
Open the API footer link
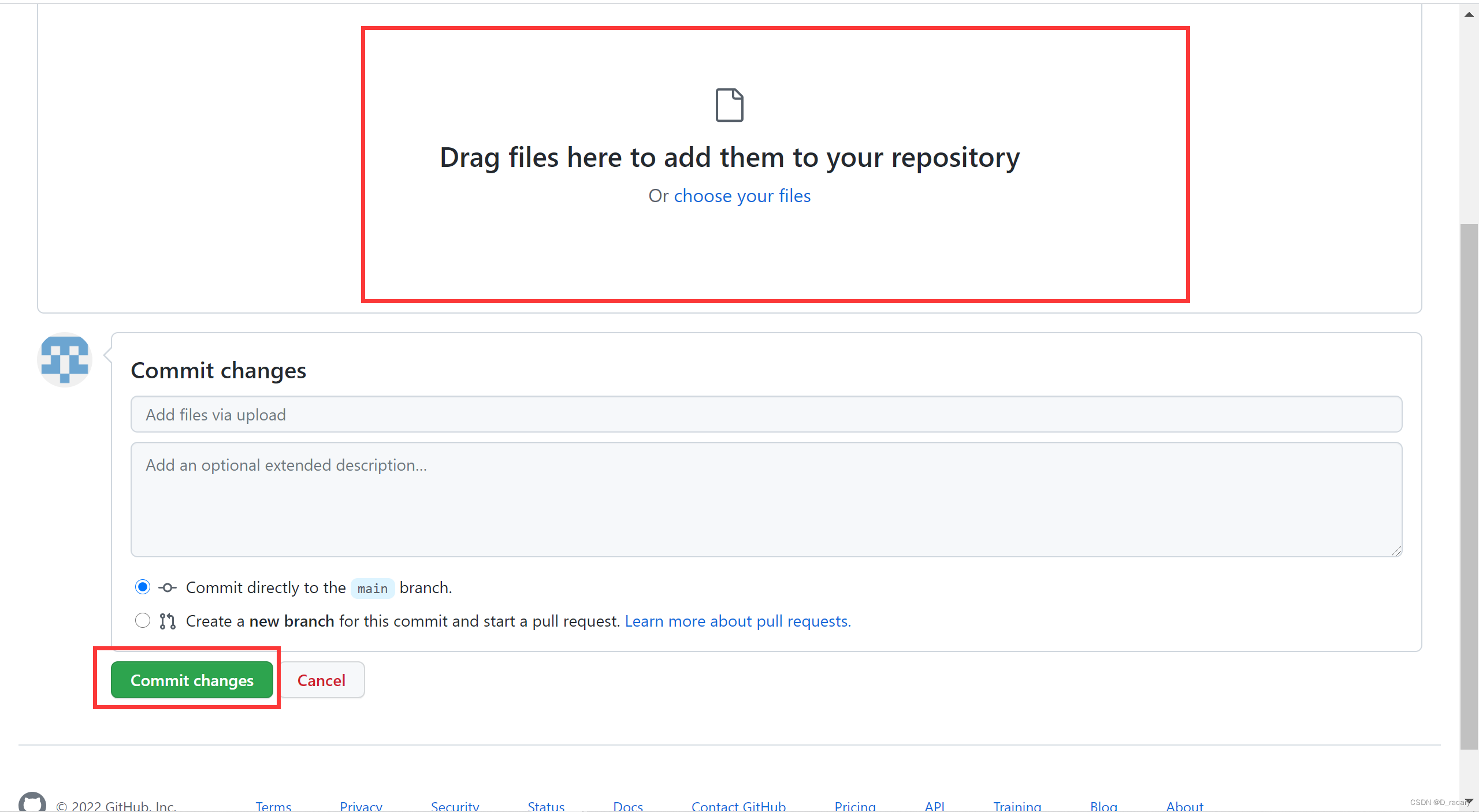[x=935, y=806]
